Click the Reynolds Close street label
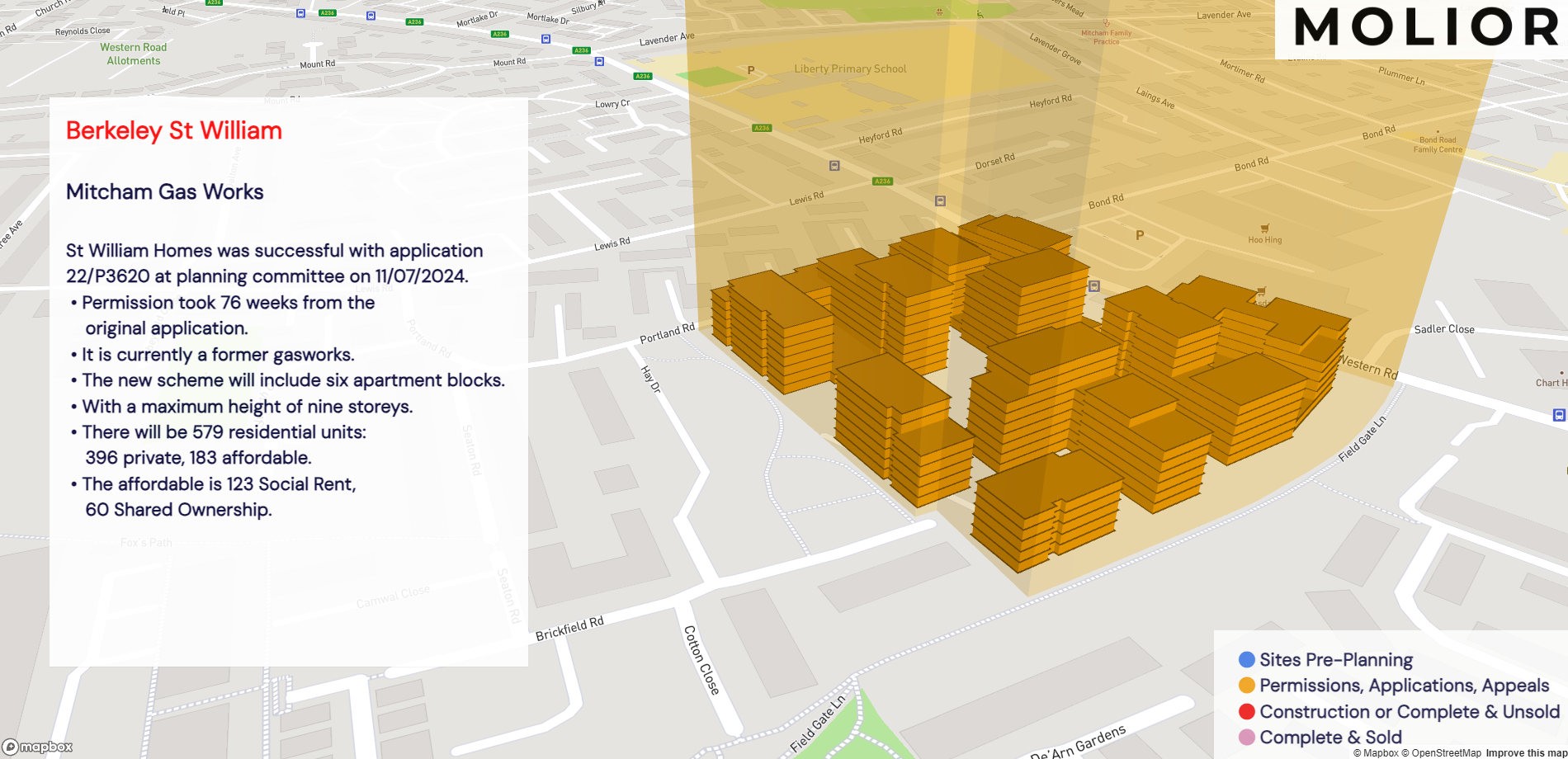This screenshot has height=759, width=1568. [x=83, y=31]
